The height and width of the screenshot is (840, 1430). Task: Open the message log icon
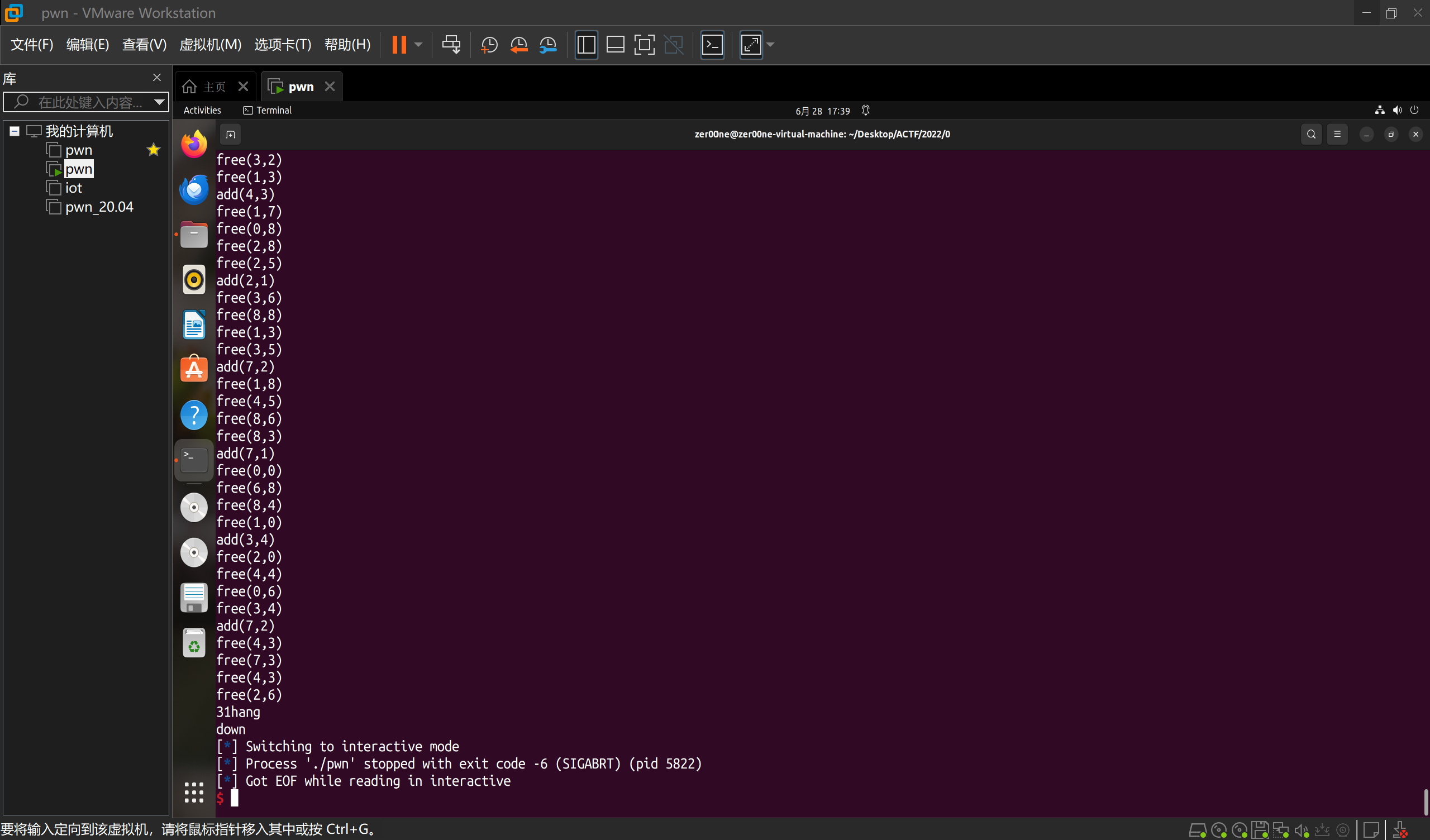coord(1371,831)
